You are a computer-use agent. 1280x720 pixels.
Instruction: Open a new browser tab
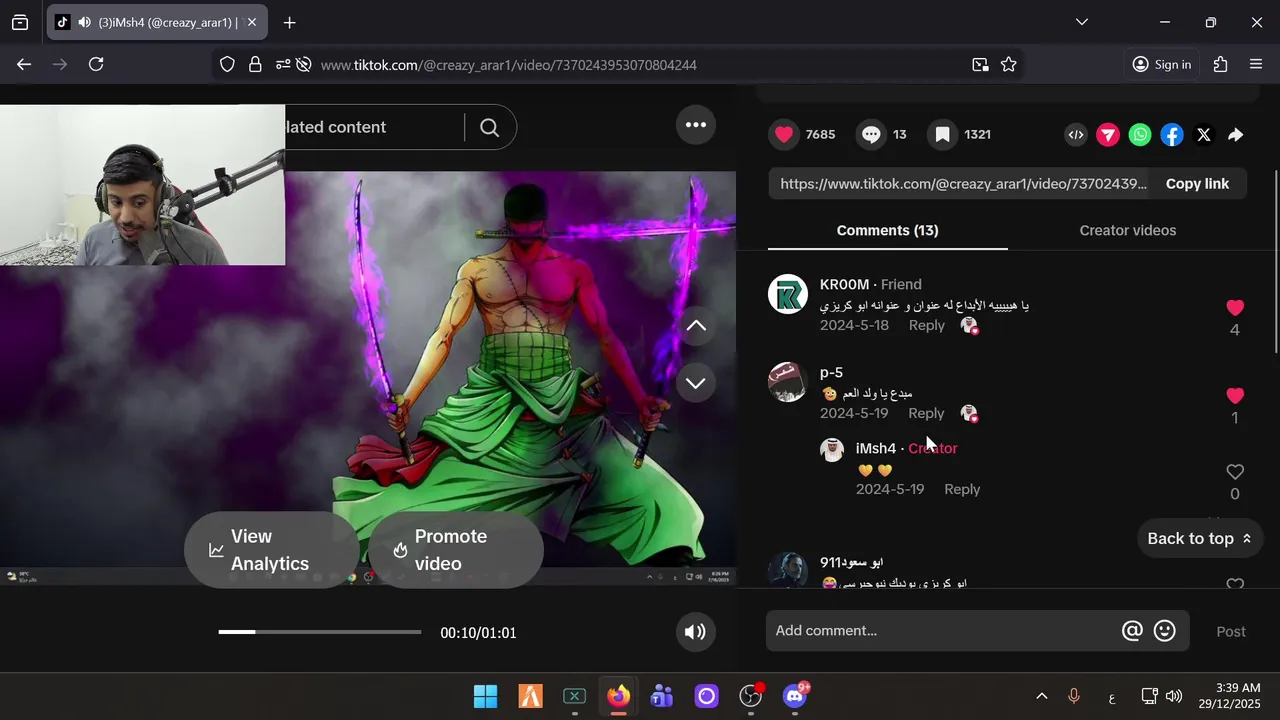point(289,22)
